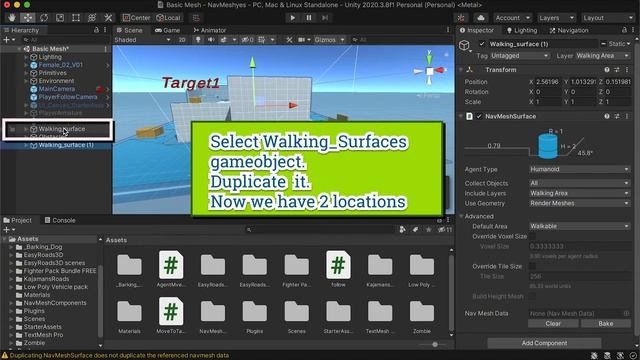Toggle scene grid icon
The width and height of the screenshot is (640, 360).
point(262,40)
